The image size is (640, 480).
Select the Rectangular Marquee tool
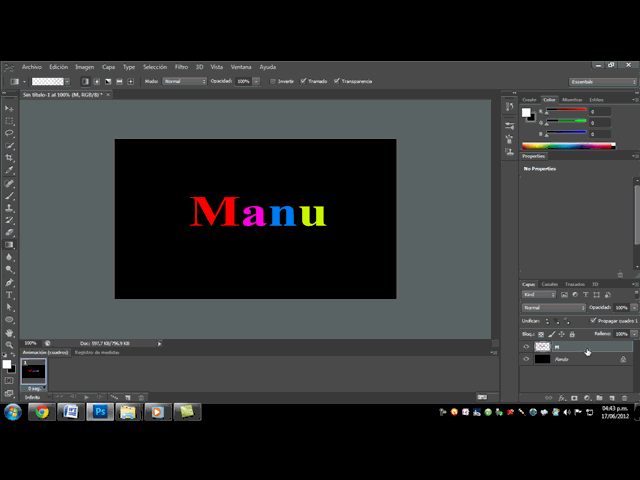tap(9, 121)
